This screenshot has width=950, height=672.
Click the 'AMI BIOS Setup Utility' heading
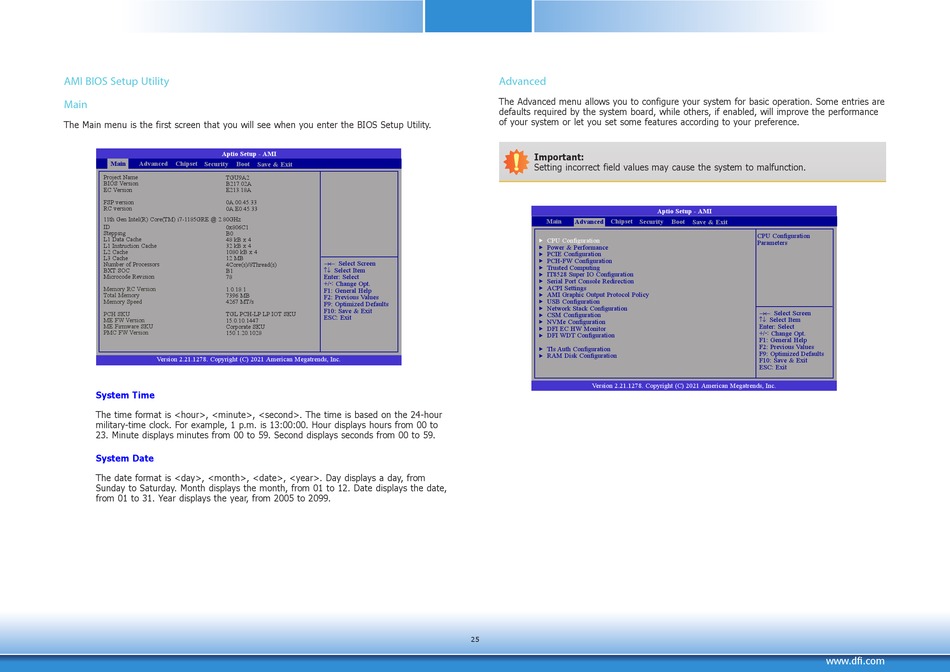point(116,81)
